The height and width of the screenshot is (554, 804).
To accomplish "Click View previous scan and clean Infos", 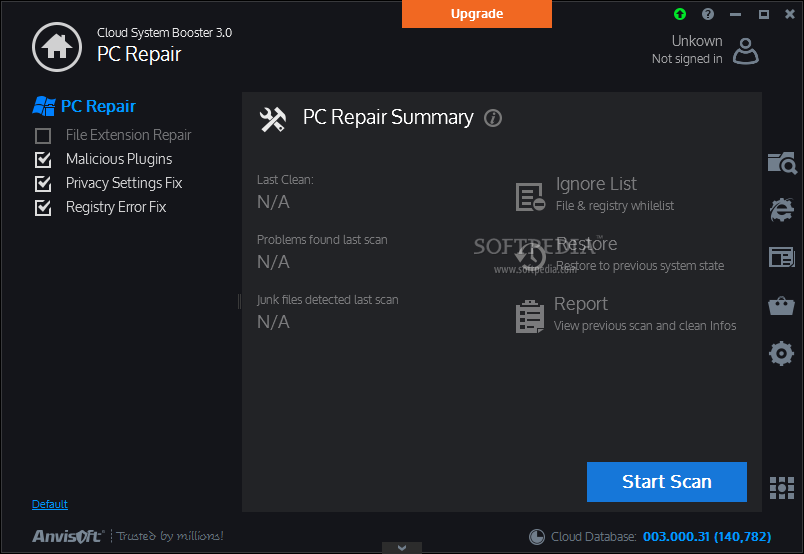I will (645, 326).
